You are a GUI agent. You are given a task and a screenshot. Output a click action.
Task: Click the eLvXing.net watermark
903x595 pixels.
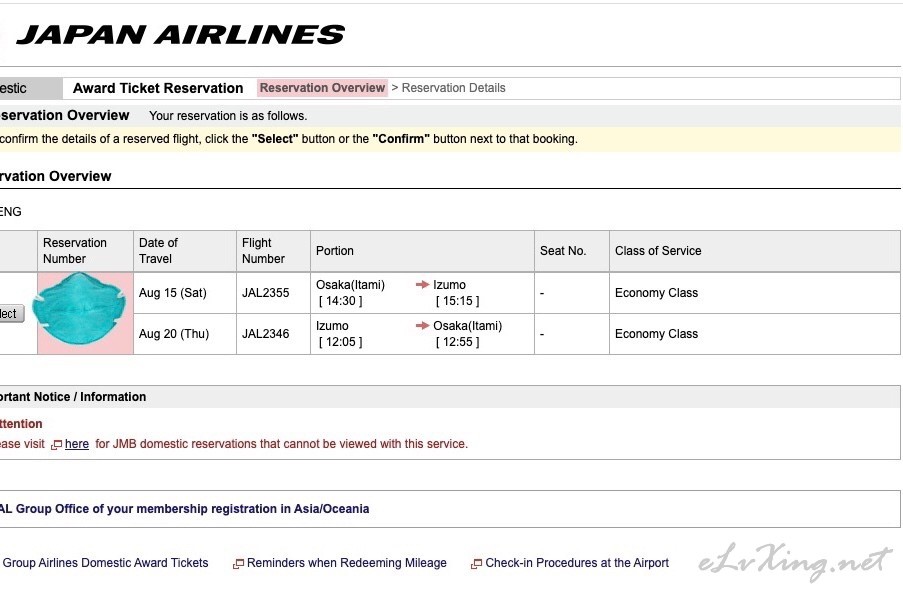click(795, 562)
